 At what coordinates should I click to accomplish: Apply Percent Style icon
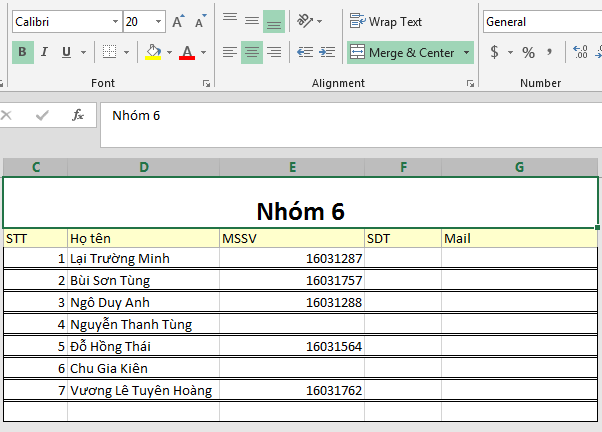(528, 52)
